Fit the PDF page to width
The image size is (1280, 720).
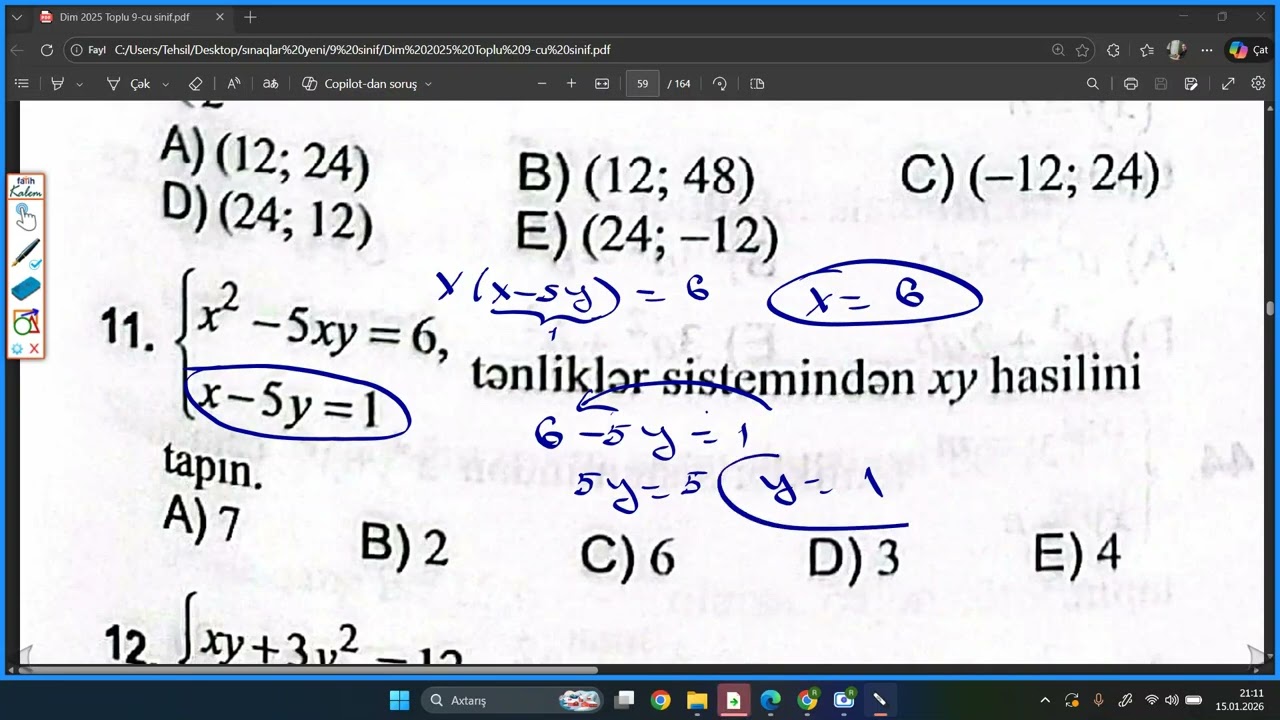click(x=602, y=84)
